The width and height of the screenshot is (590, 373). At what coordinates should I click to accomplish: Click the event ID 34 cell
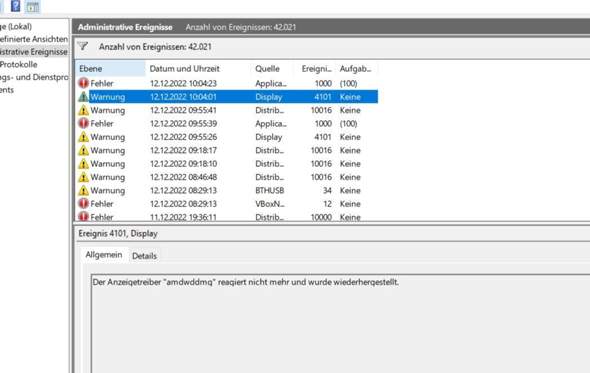click(x=327, y=190)
